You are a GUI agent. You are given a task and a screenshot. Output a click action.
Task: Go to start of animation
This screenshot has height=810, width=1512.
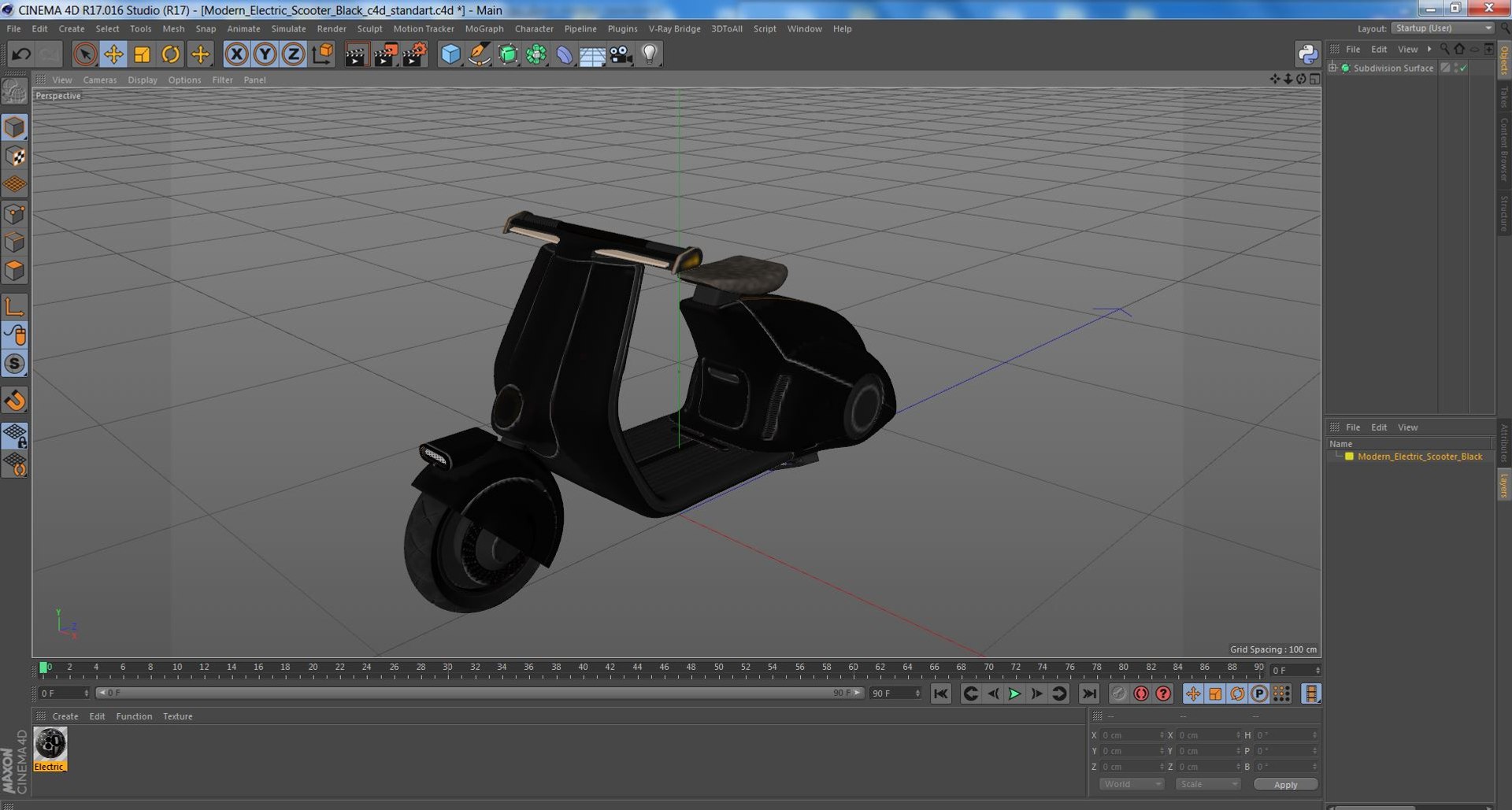pos(940,693)
